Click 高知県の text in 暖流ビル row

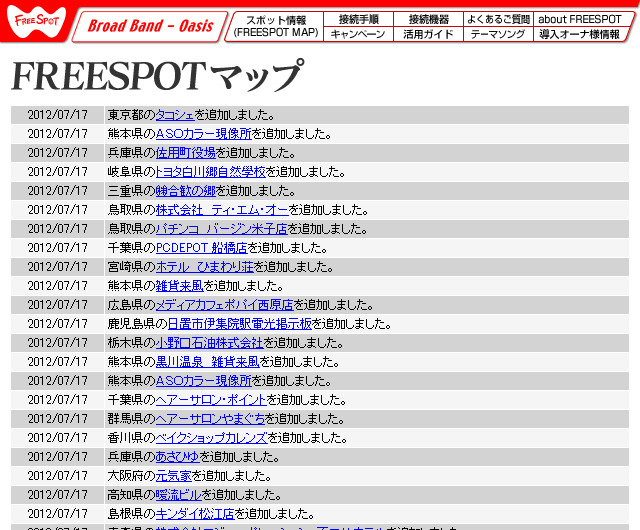tap(131, 495)
